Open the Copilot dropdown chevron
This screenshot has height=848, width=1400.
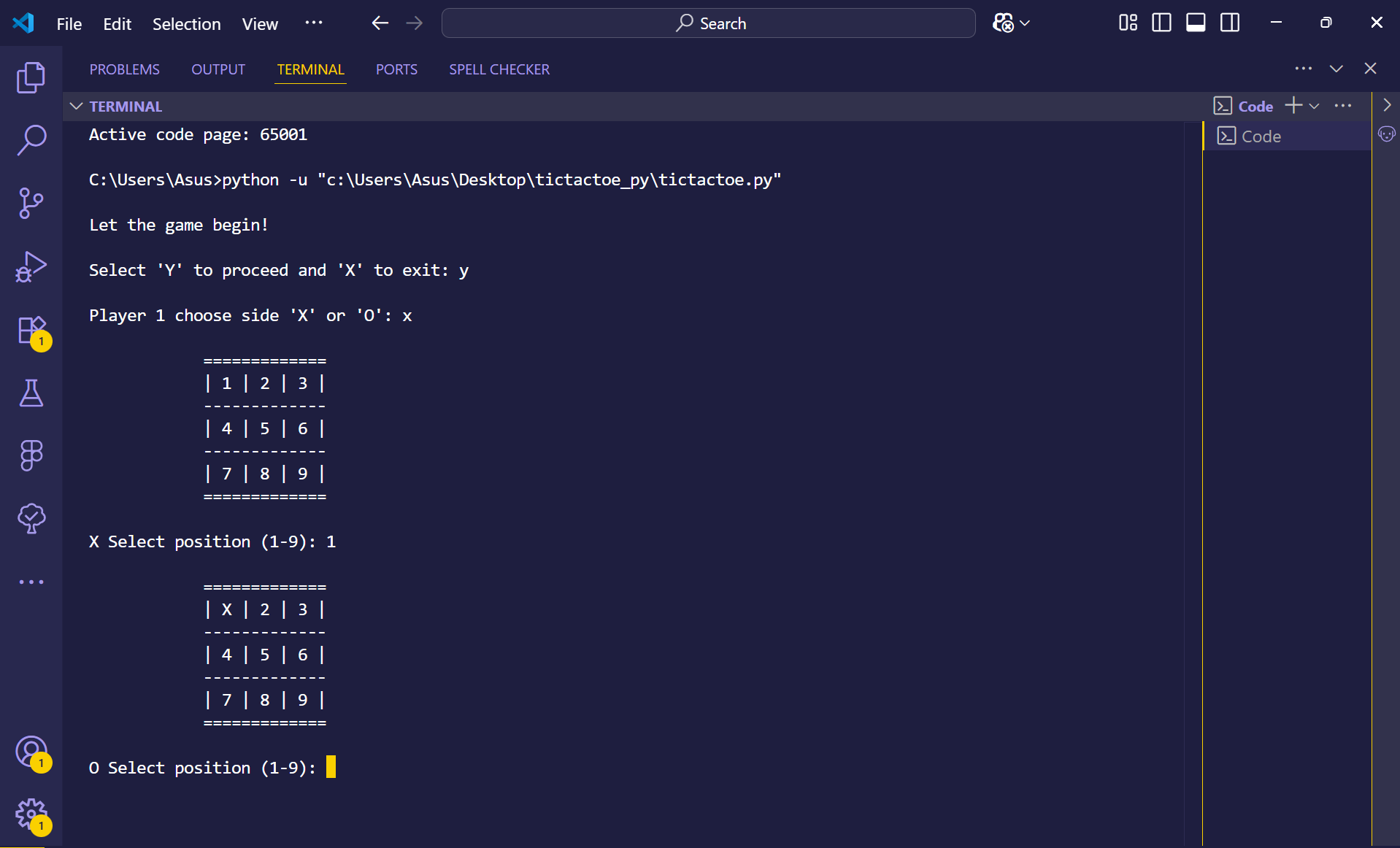coord(1025,23)
